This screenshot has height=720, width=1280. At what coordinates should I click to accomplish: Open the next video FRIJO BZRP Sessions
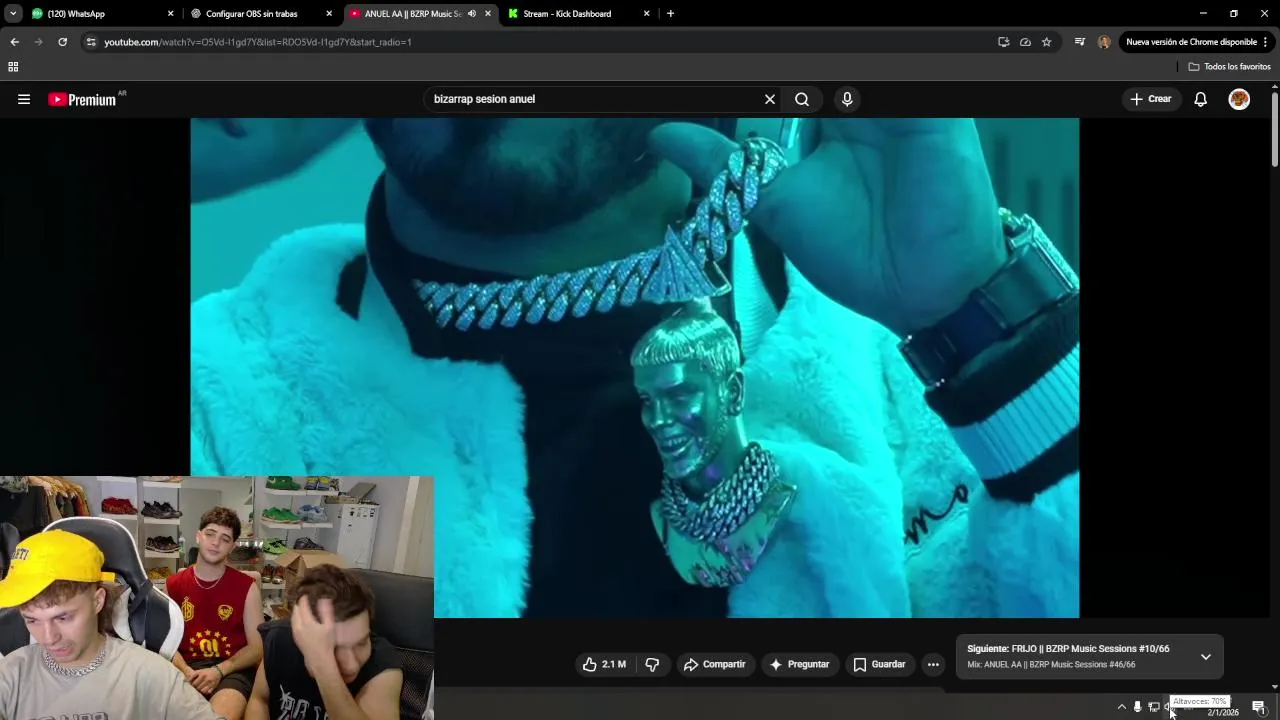tap(1068, 649)
